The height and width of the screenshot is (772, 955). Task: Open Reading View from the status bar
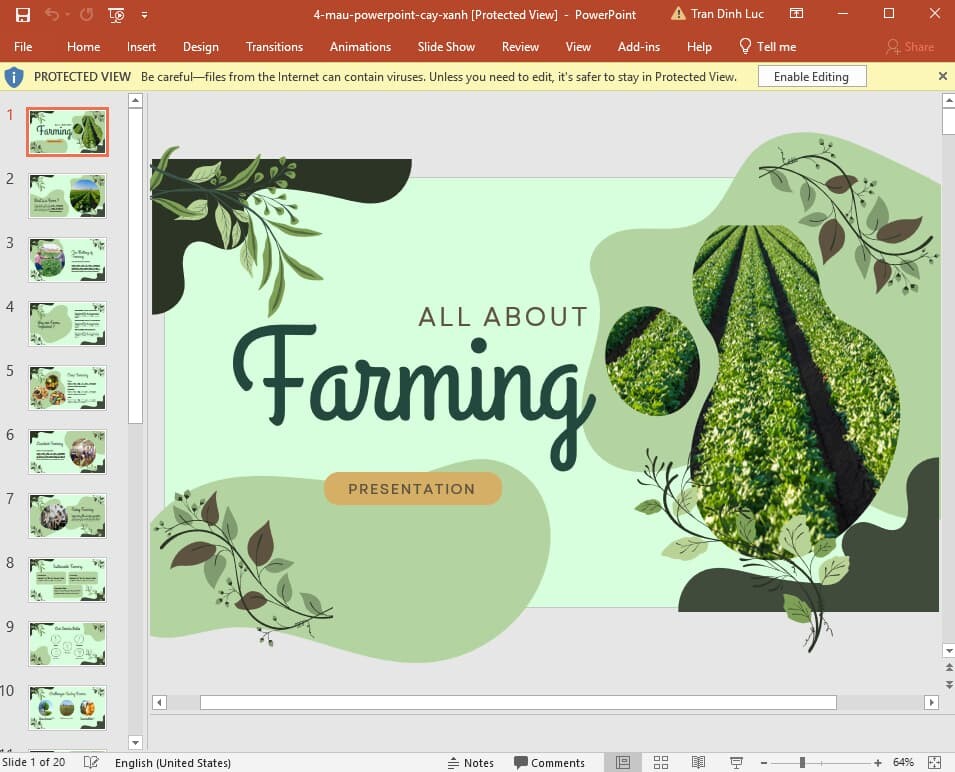click(699, 762)
